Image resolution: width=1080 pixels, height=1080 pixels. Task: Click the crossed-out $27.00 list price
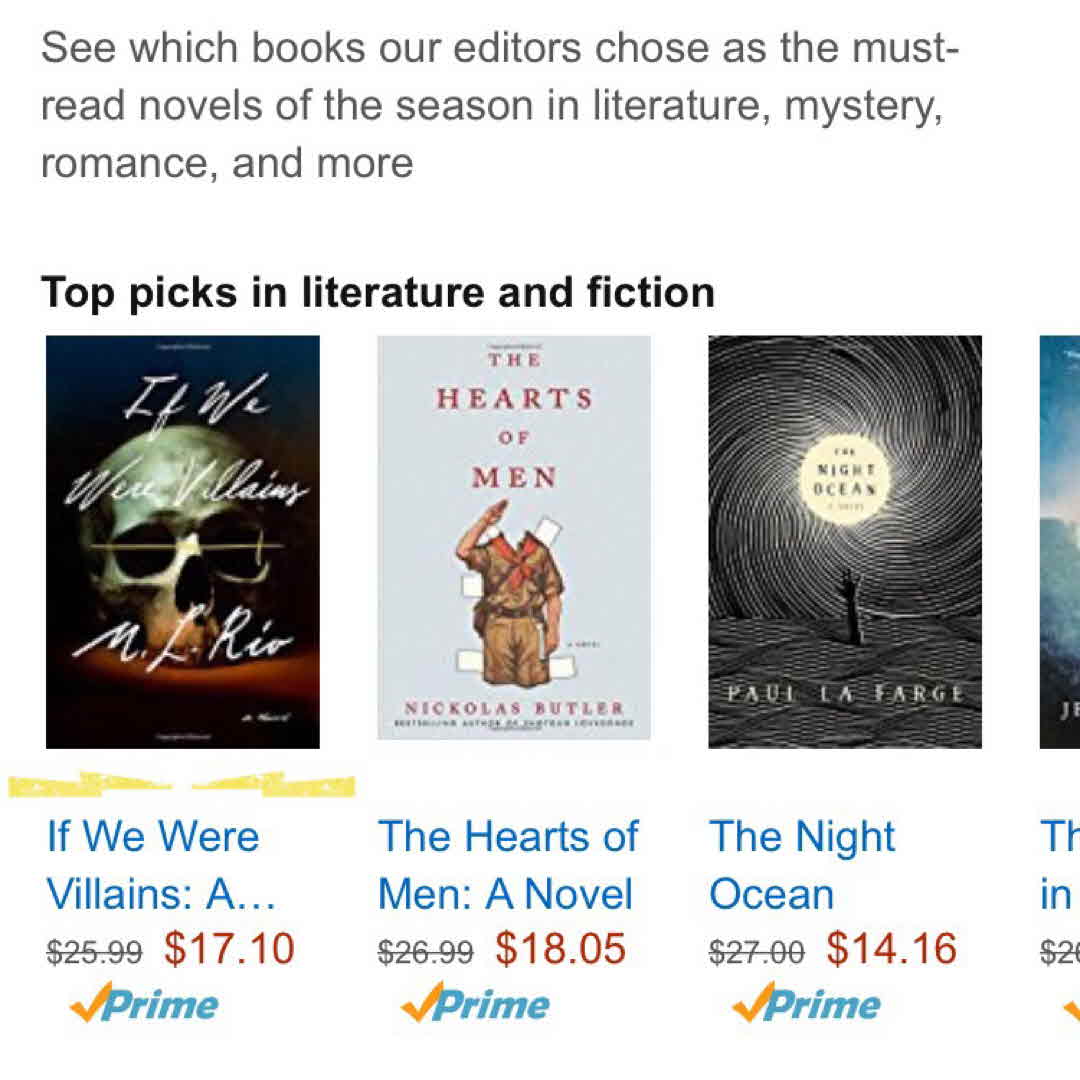(756, 952)
